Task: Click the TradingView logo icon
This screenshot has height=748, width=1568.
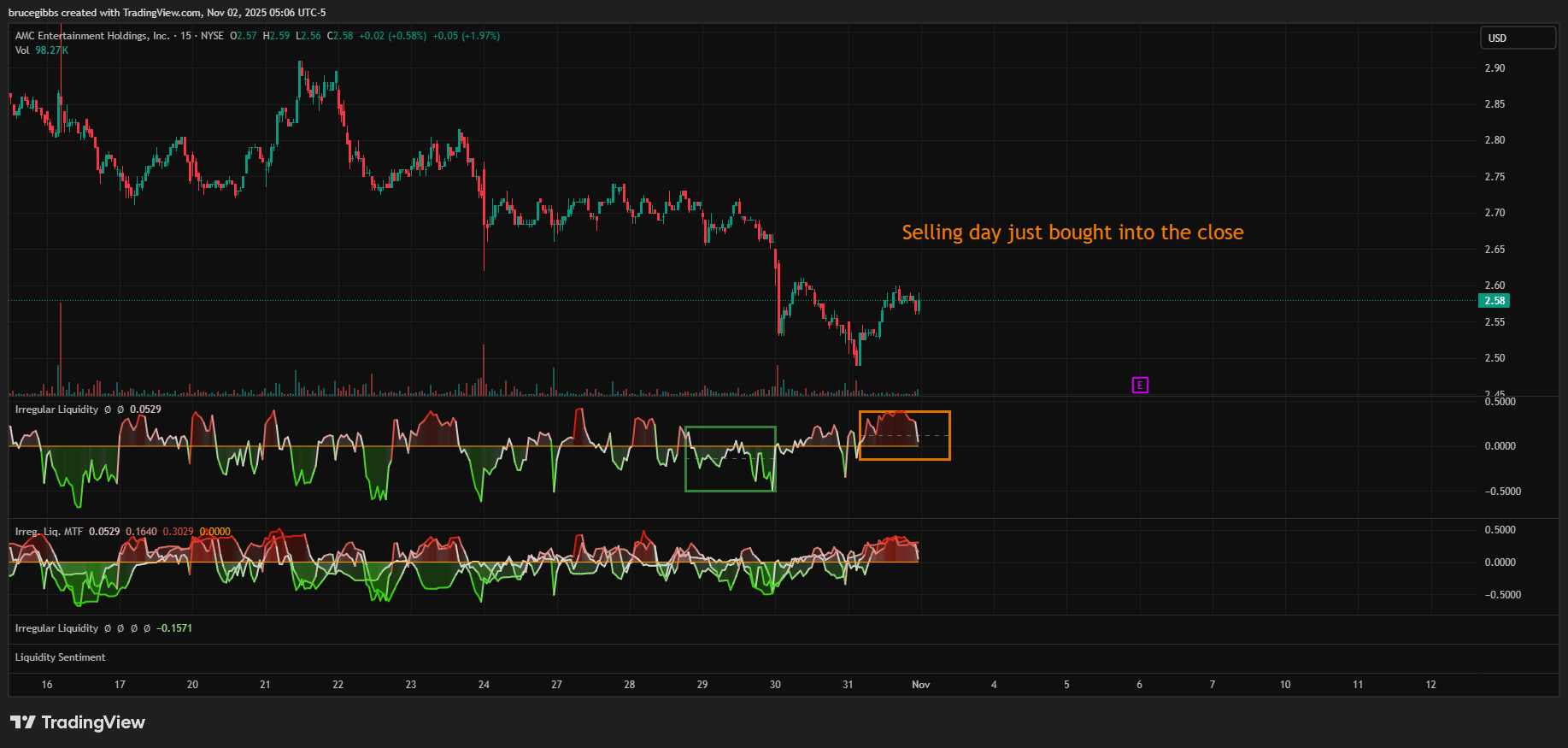Action: click(x=23, y=722)
